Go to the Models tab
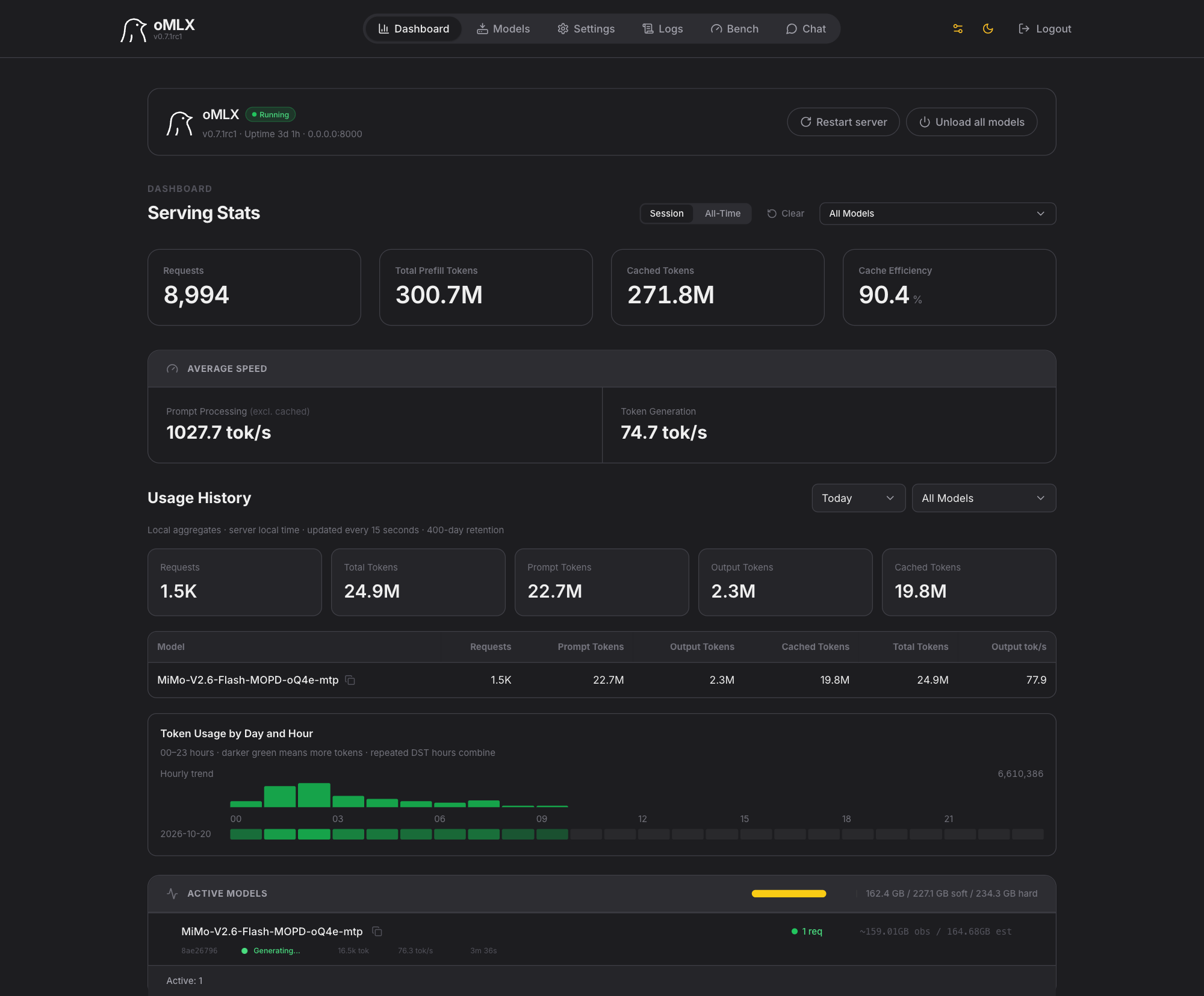Image resolution: width=1204 pixels, height=996 pixels. [x=503, y=29]
